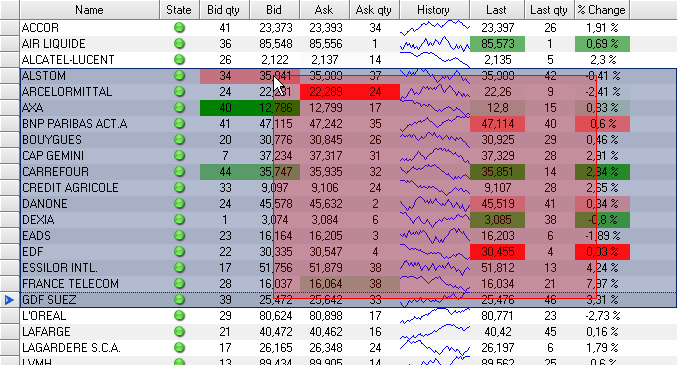Click the State column header
The height and width of the screenshot is (365, 677).
coord(180,10)
